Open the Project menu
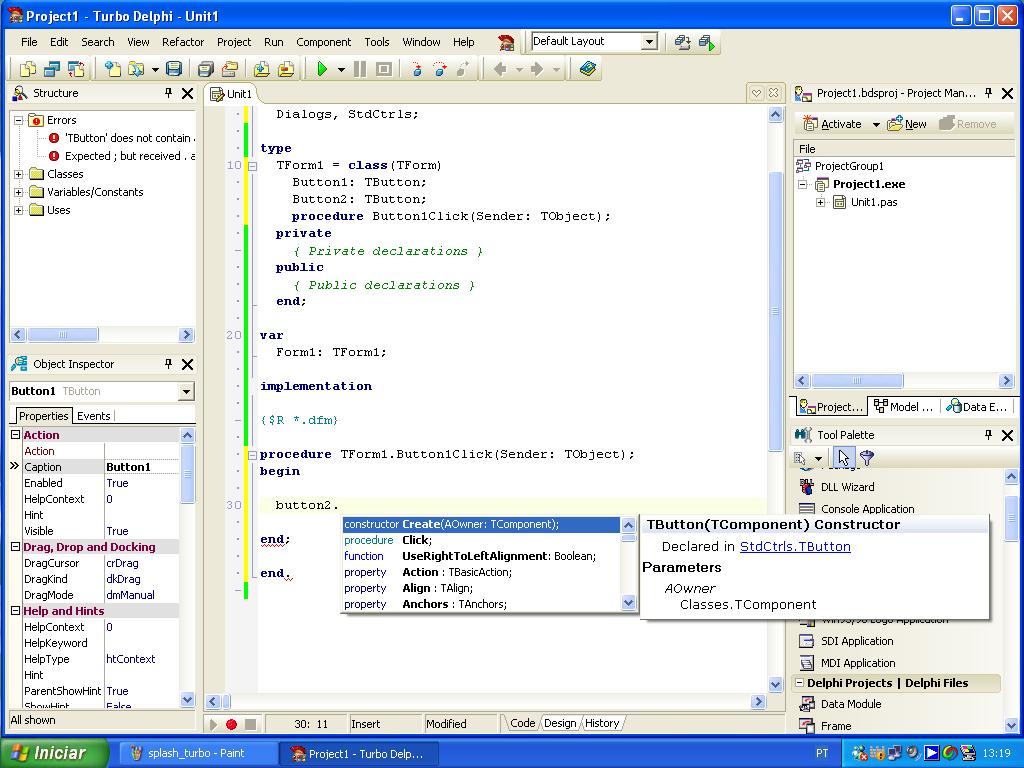Screen dimensions: 1024x768 pos(234,42)
